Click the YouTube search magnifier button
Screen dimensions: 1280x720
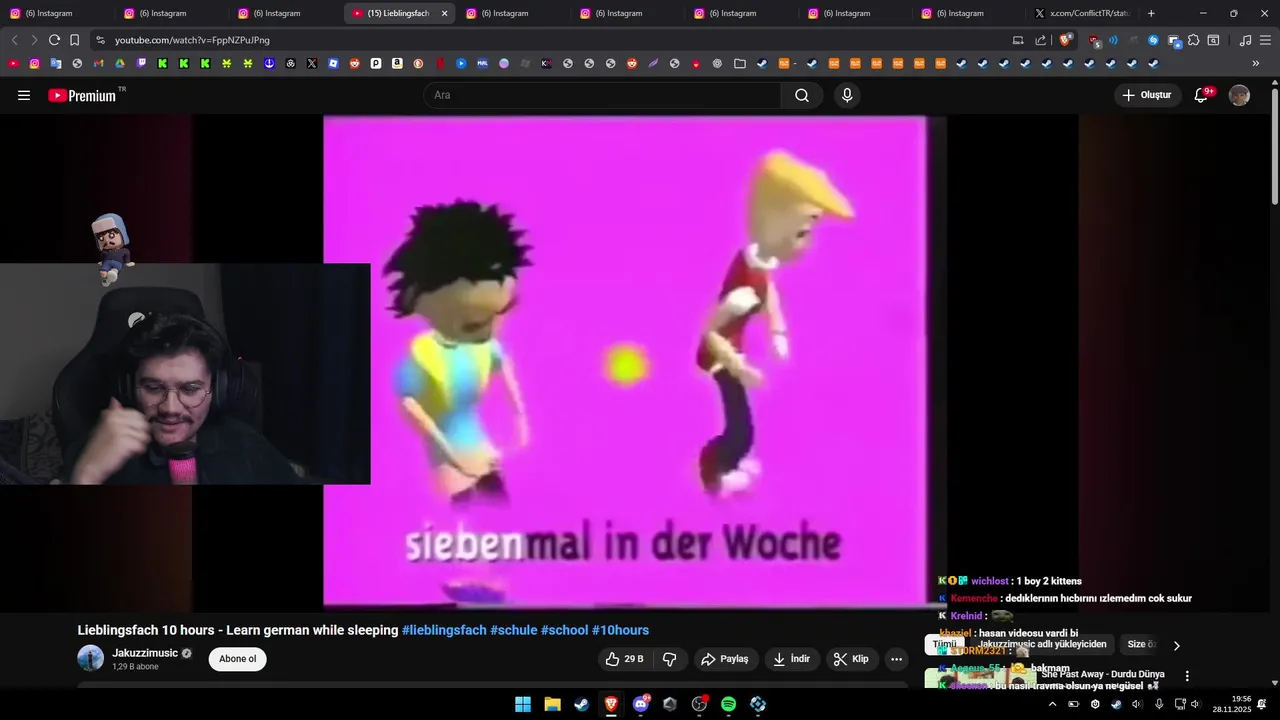tap(802, 95)
